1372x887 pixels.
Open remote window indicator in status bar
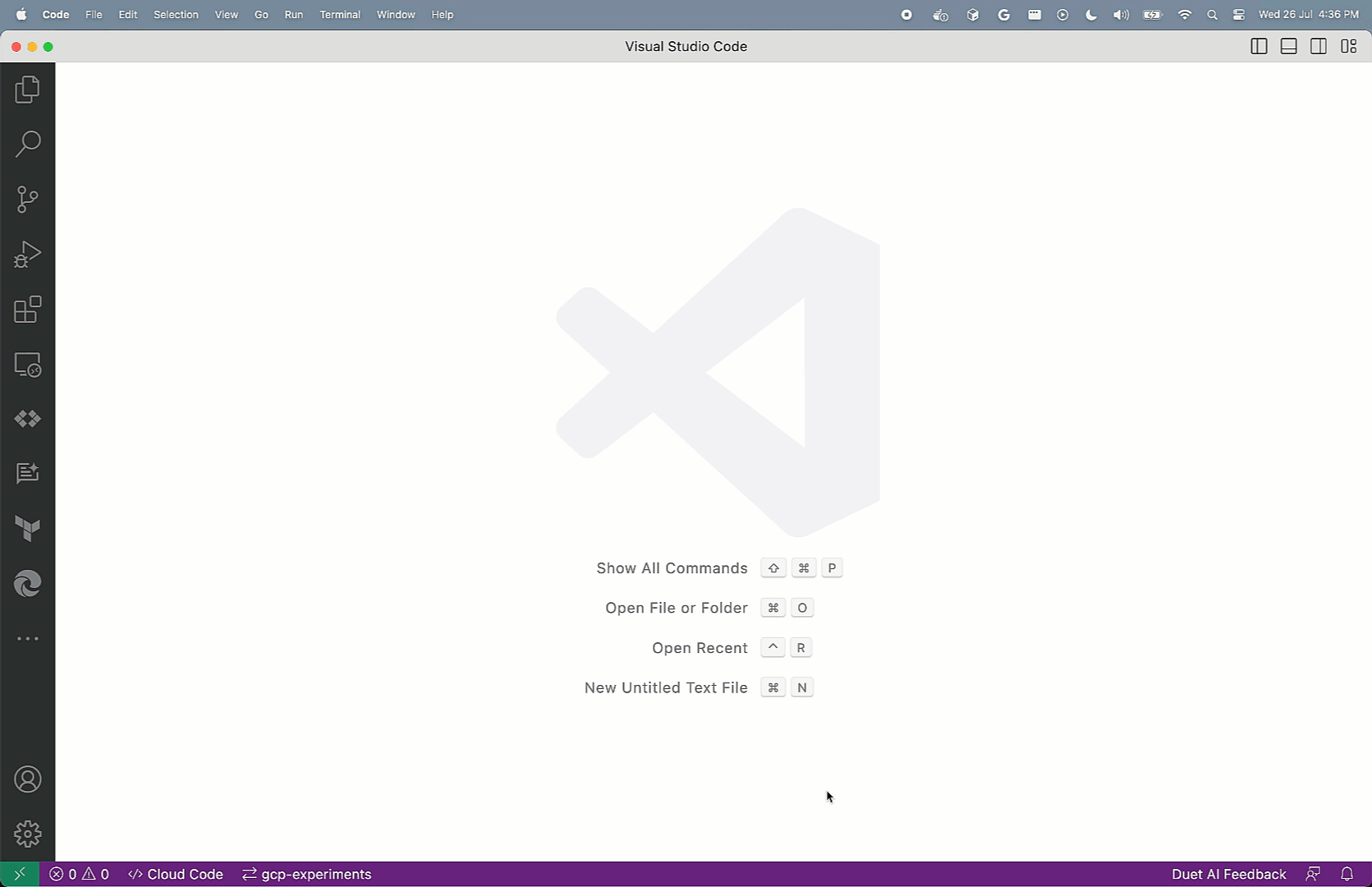(20, 874)
